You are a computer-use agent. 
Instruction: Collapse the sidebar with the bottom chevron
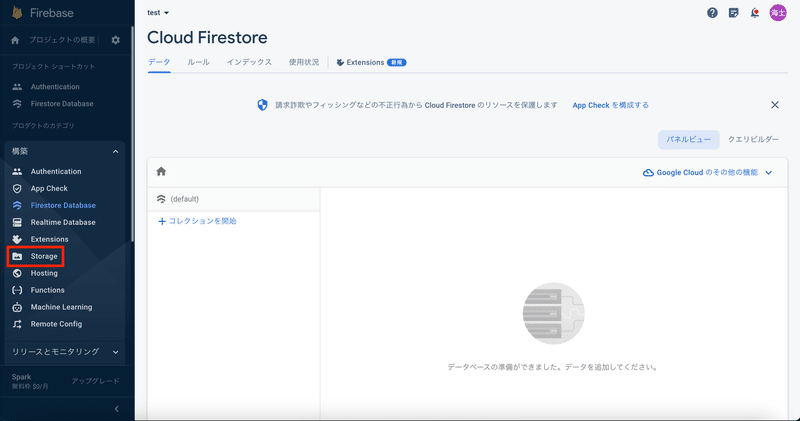point(116,409)
